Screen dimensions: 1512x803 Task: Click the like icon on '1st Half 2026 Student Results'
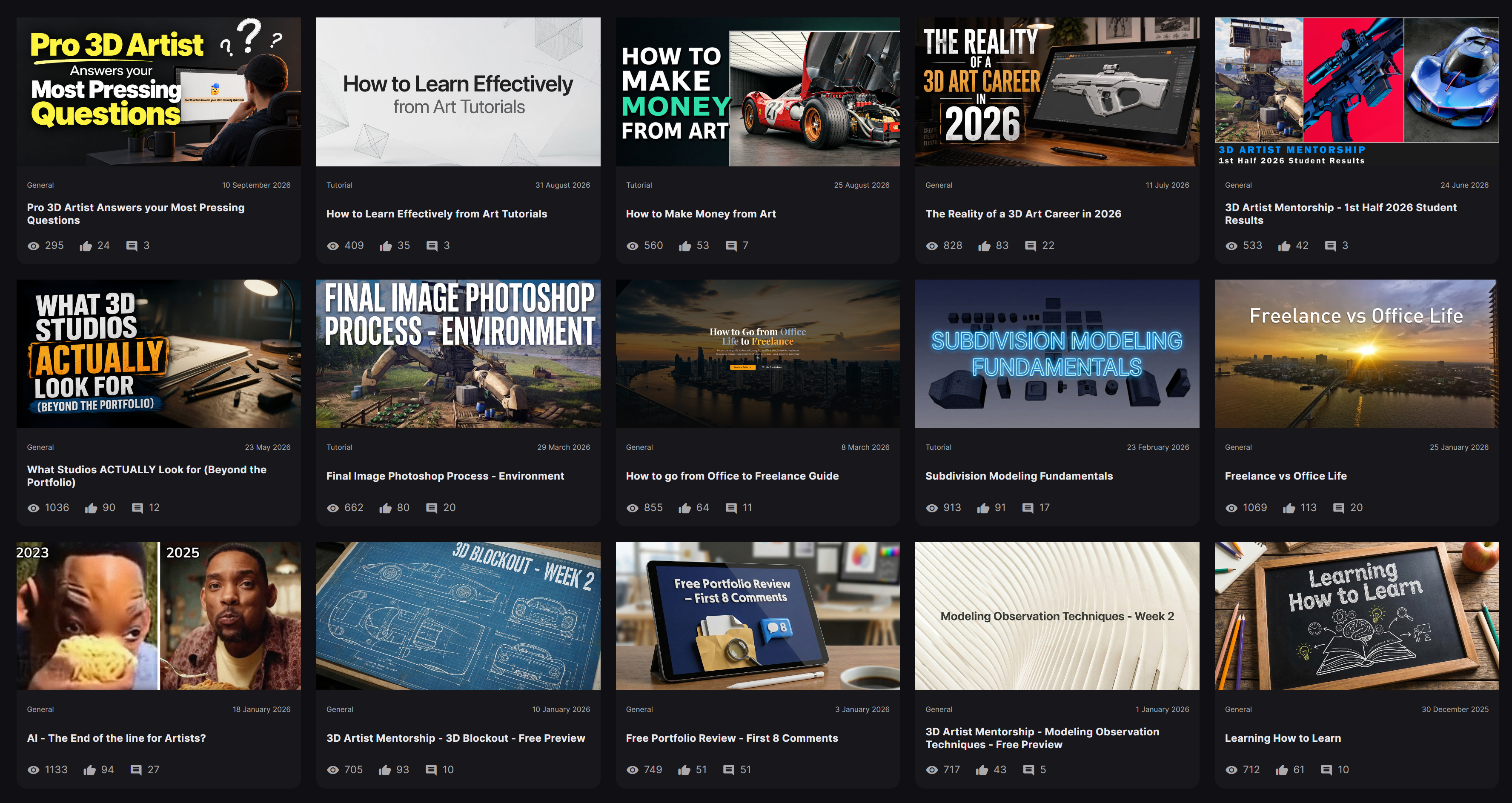coord(1284,246)
